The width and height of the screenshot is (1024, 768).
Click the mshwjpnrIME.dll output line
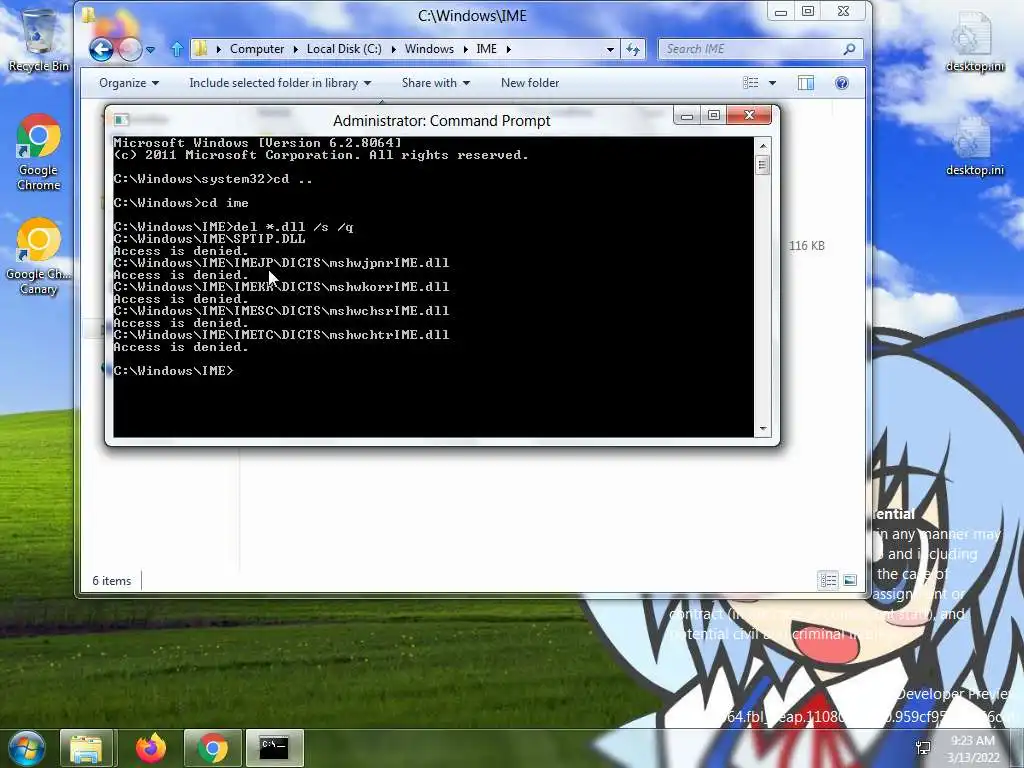(281, 263)
